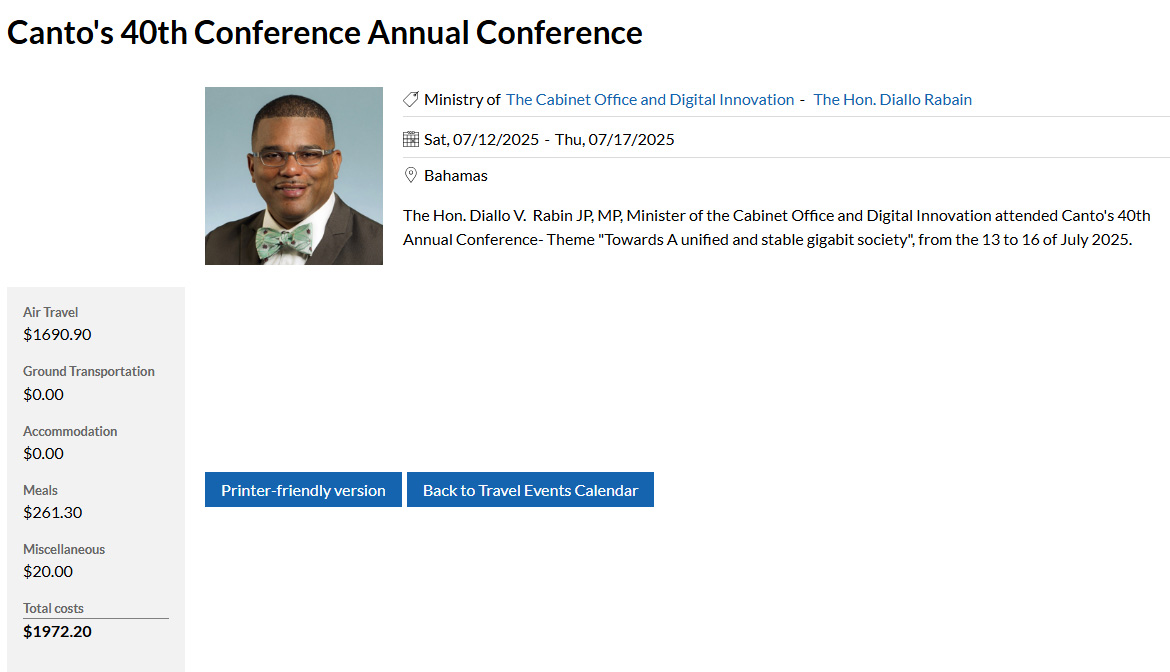Click the location pin icon beside Bahamas
This screenshot has height=672, width=1170.
pos(411,175)
